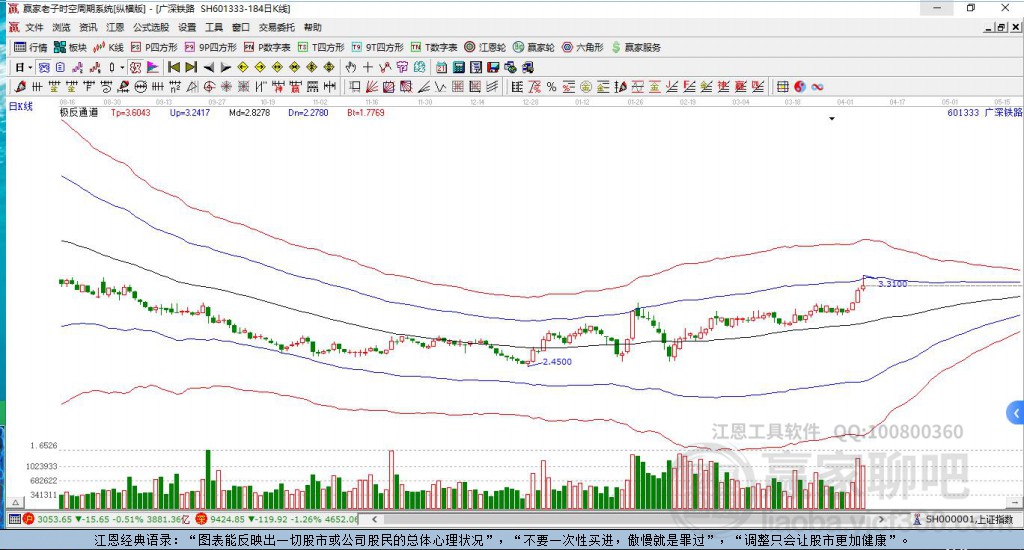The height and width of the screenshot is (550, 1024).
Task: Open 赢家服务 with dollar icon
Action: pyautogui.click(x=635, y=47)
